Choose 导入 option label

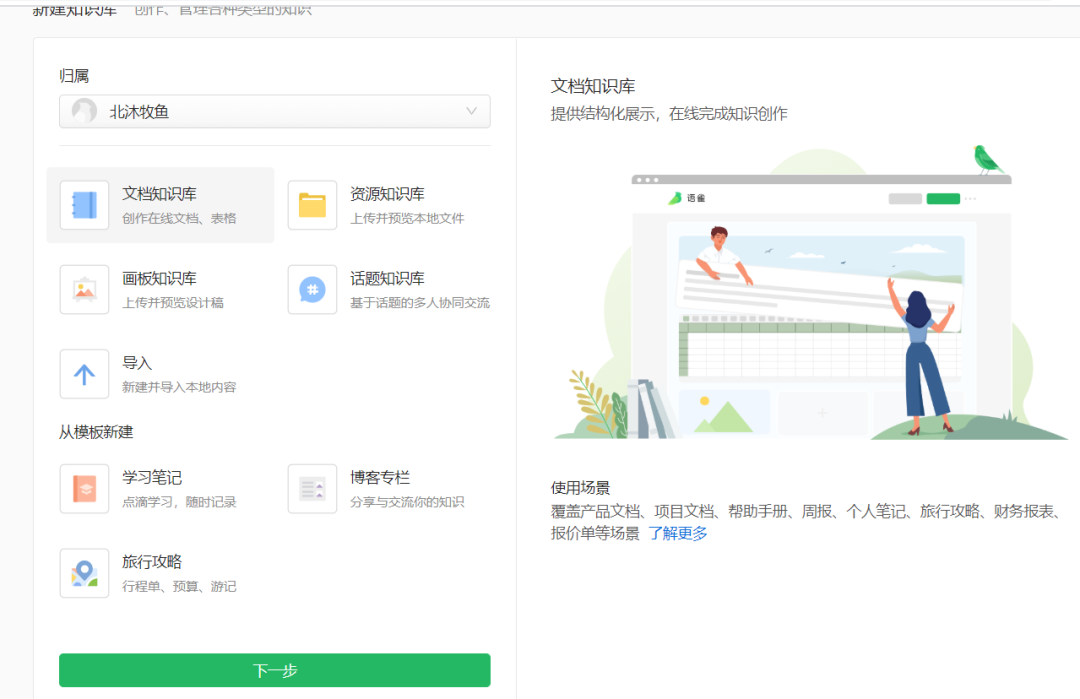[x=137, y=363]
